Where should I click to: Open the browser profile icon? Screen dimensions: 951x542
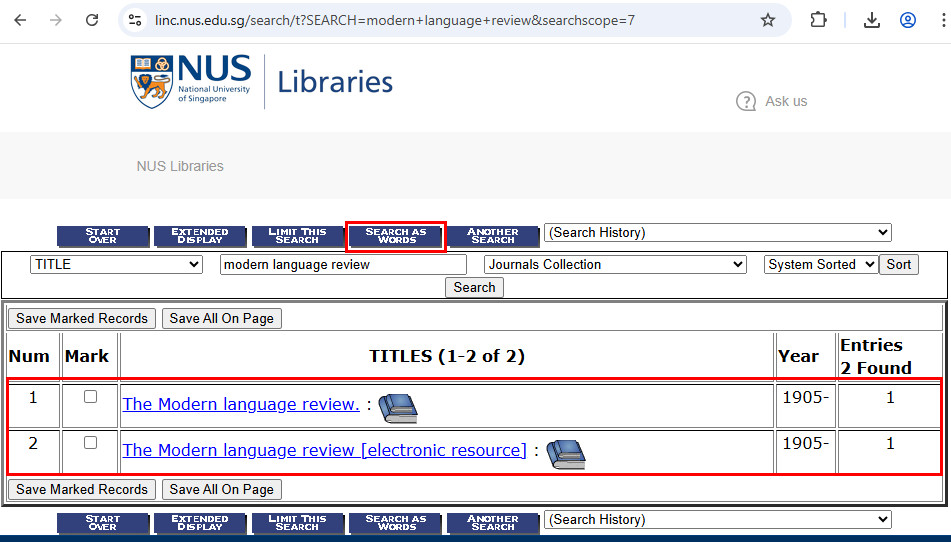pos(908,20)
